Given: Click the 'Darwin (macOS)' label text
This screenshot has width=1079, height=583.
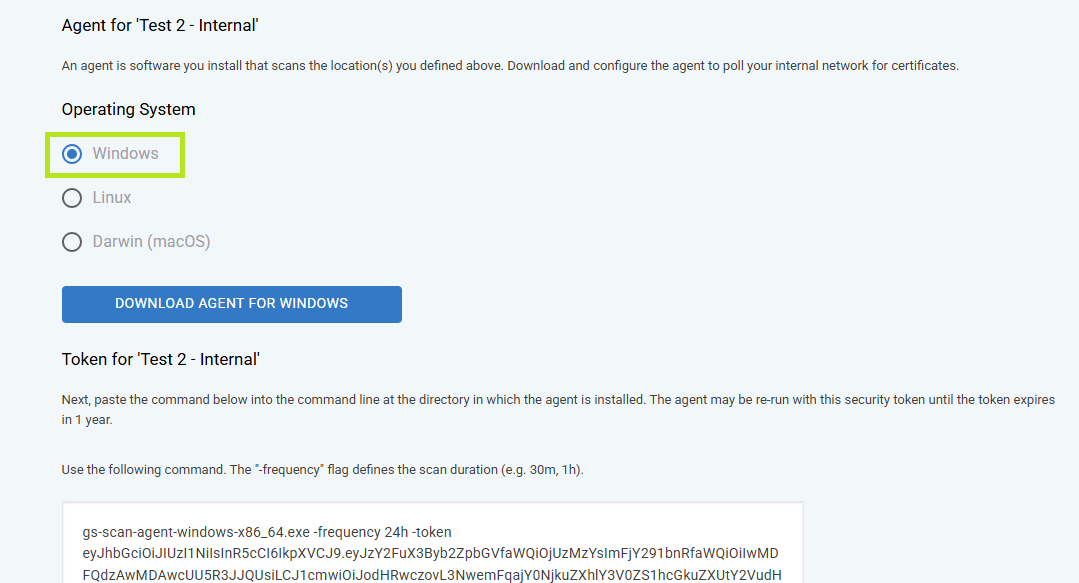Looking at the screenshot, I should [x=151, y=242].
